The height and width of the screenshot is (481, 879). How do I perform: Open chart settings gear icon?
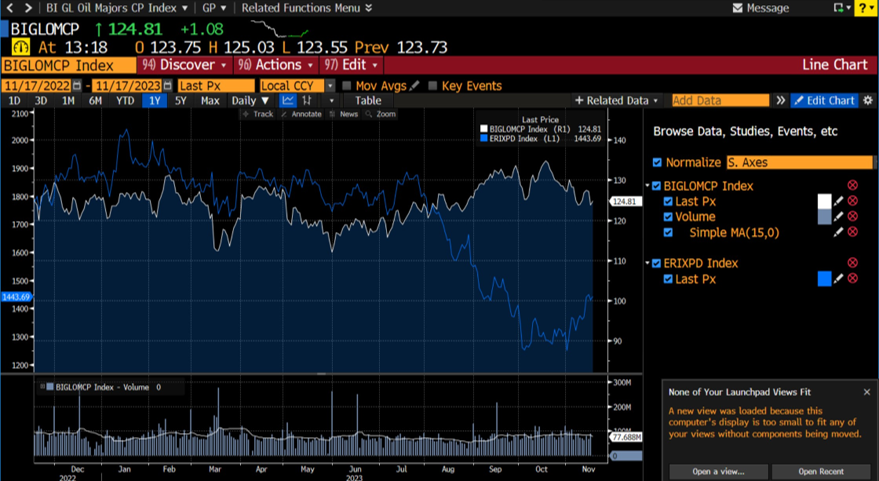click(868, 101)
